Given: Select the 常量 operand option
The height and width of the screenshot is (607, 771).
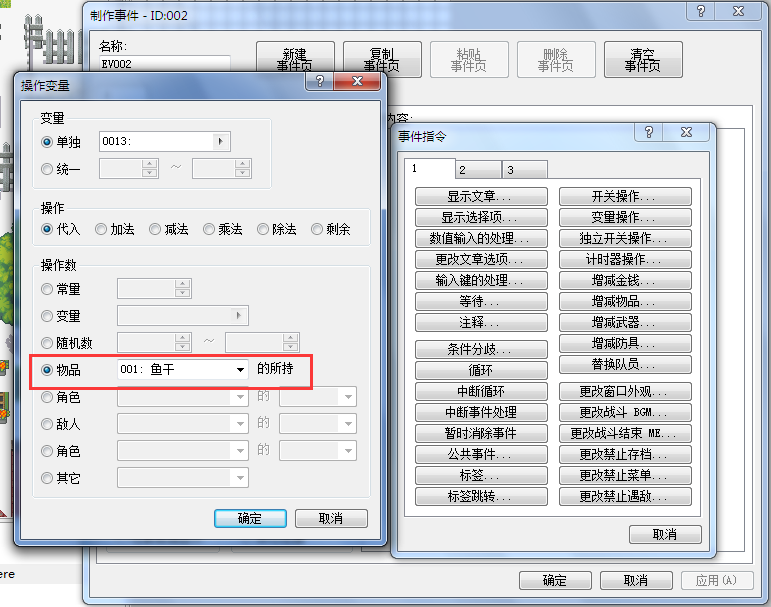Looking at the screenshot, I should point(47,289).
